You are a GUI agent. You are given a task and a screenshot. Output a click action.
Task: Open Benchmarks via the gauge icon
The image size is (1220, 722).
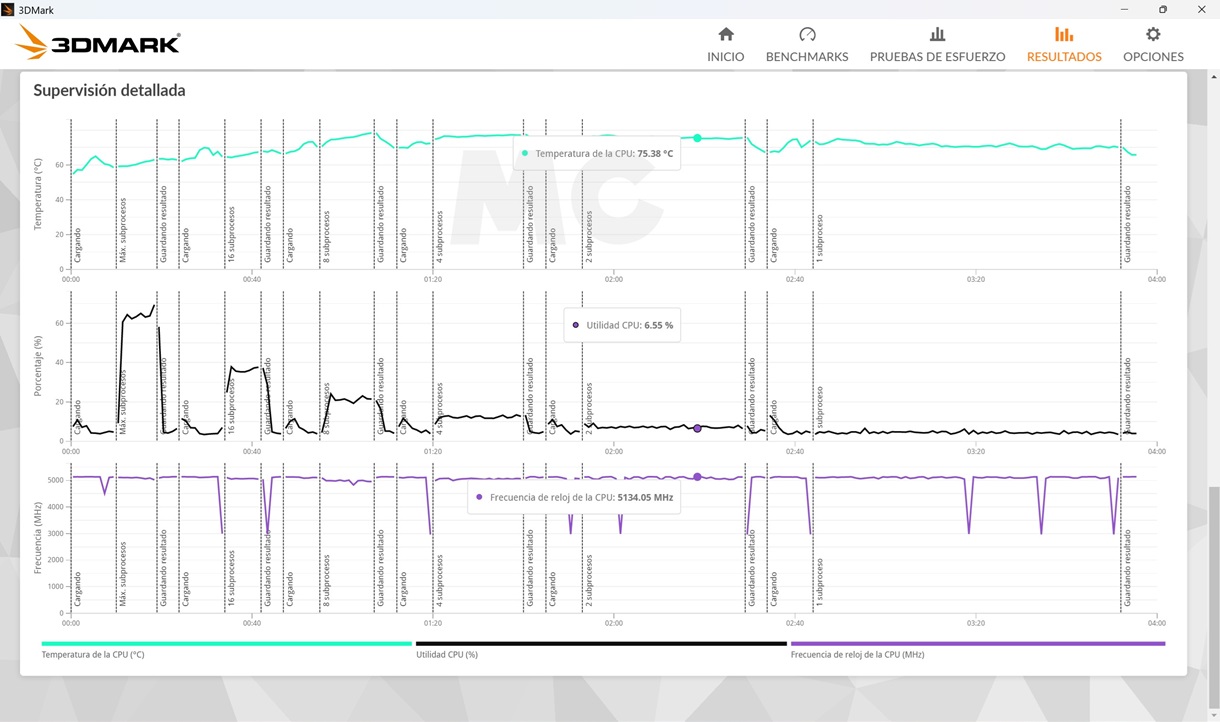(x=807, y=34)
